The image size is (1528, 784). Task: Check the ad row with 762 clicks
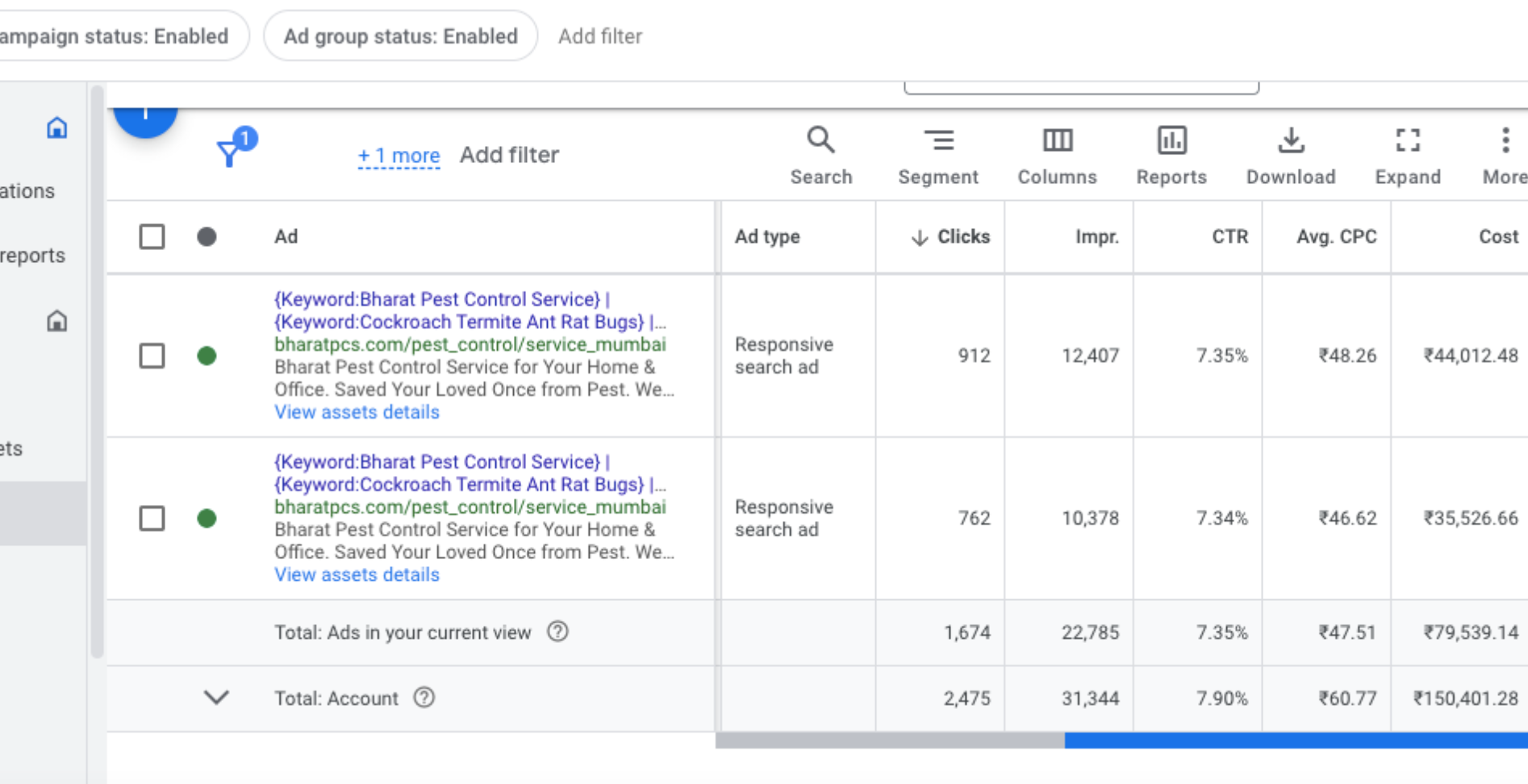point(152,518)
